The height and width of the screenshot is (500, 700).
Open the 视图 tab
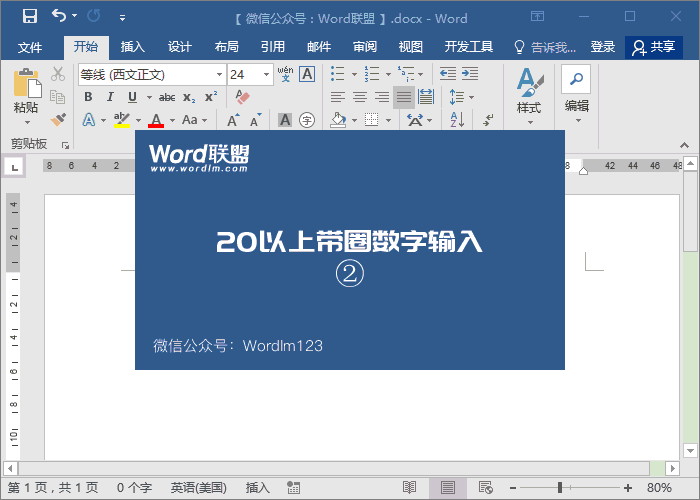[x=410, y=47]
